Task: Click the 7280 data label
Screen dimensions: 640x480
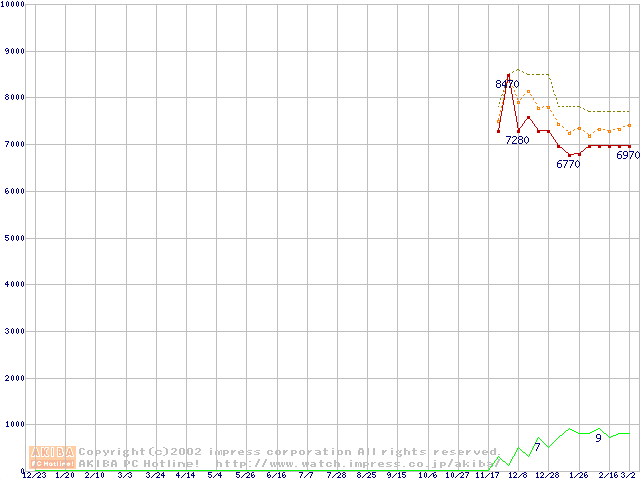Action: [517, 141]
